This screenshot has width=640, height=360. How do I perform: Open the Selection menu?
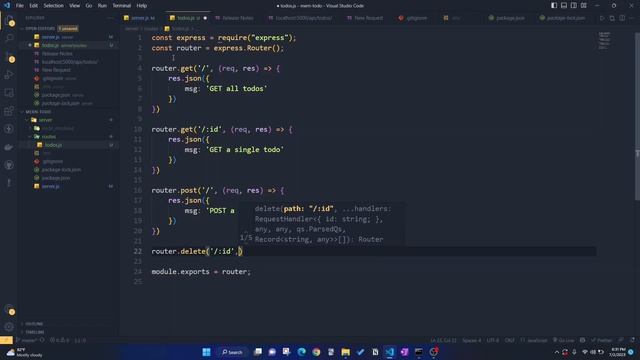coord(53,6)
